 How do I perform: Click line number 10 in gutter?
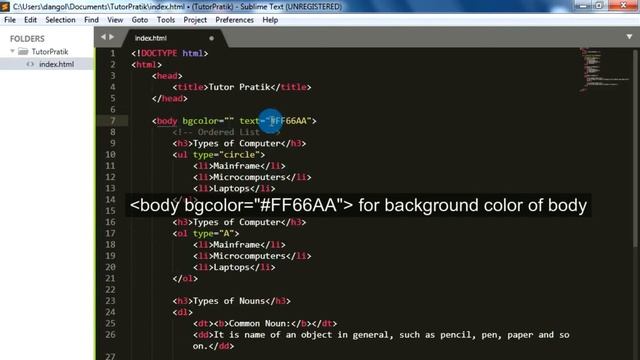[x=110, y=155]
